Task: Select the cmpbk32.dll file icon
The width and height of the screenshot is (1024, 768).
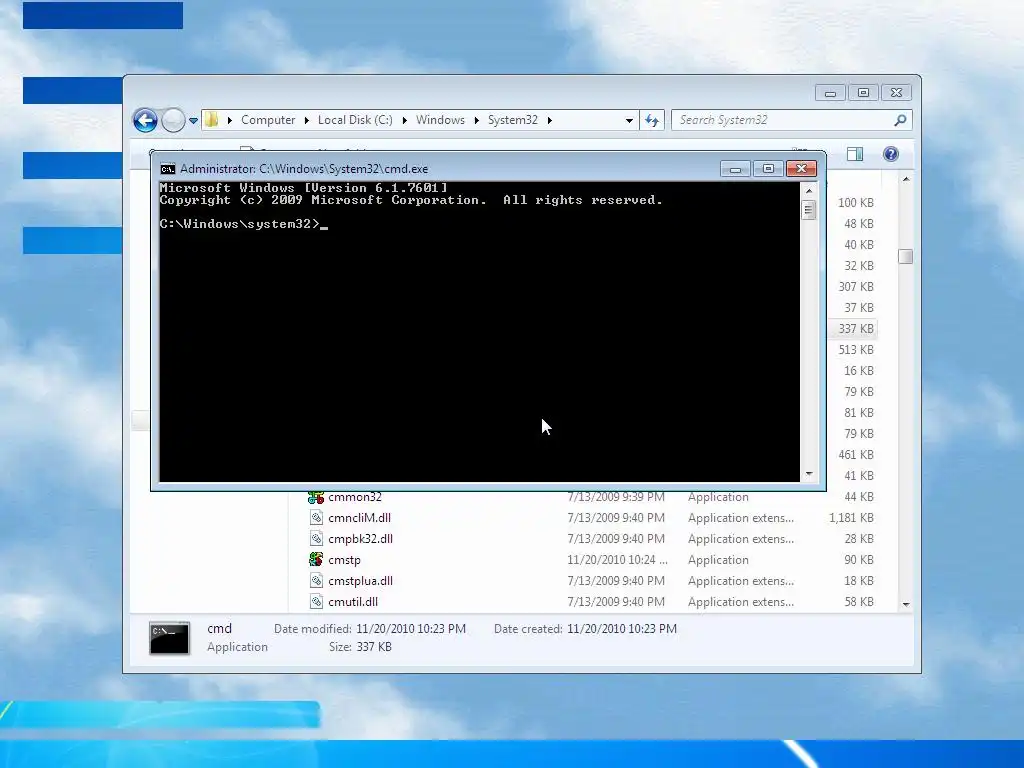Action: click(x=316, y=539)
